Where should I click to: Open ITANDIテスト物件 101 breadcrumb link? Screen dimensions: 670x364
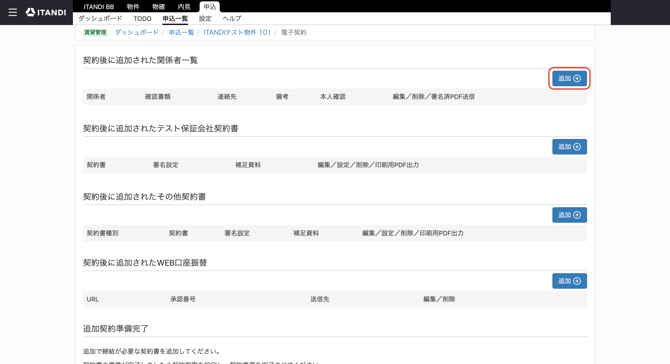[237, 32]
